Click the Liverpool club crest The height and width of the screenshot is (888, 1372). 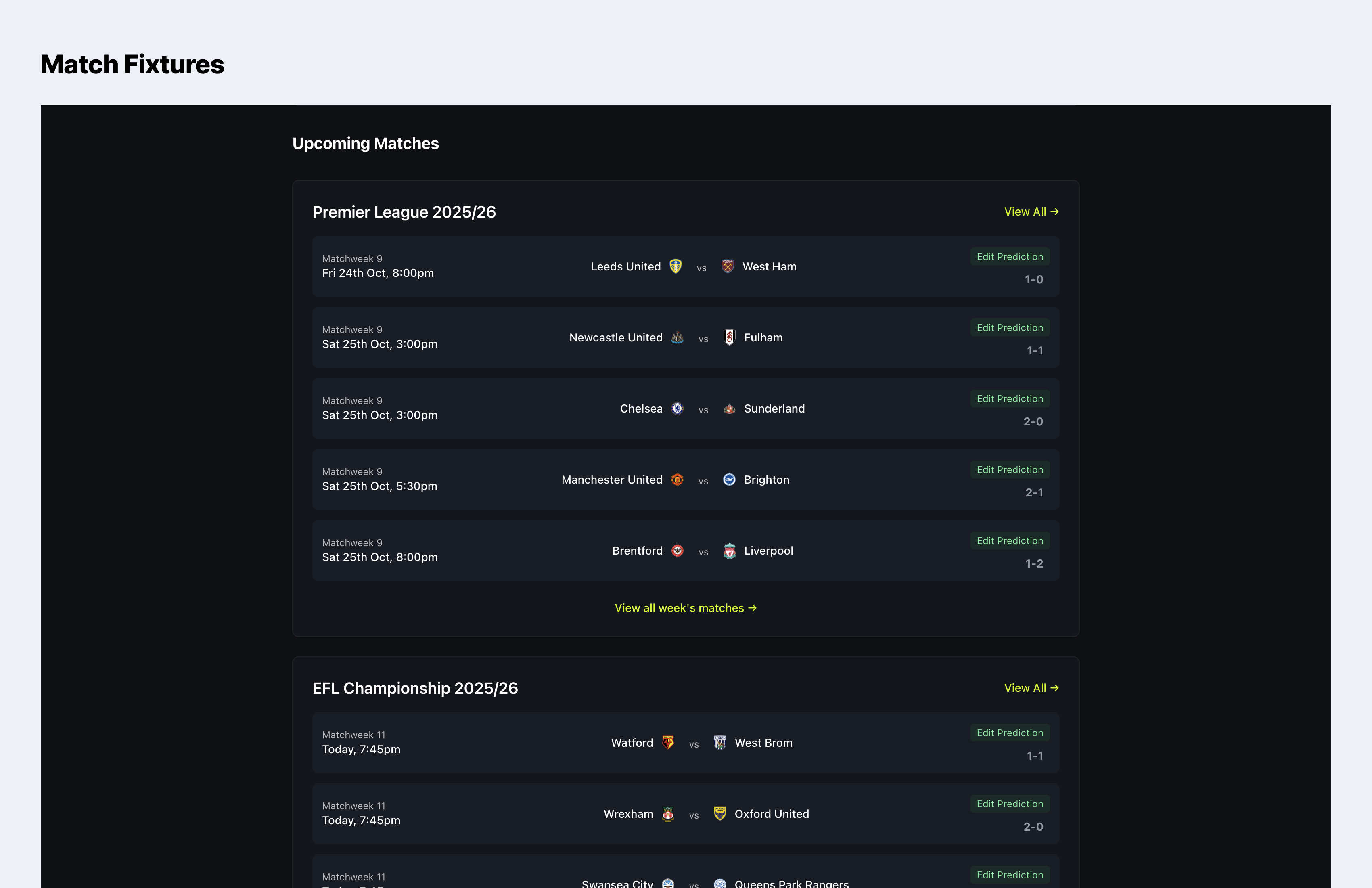pos(729,551)
